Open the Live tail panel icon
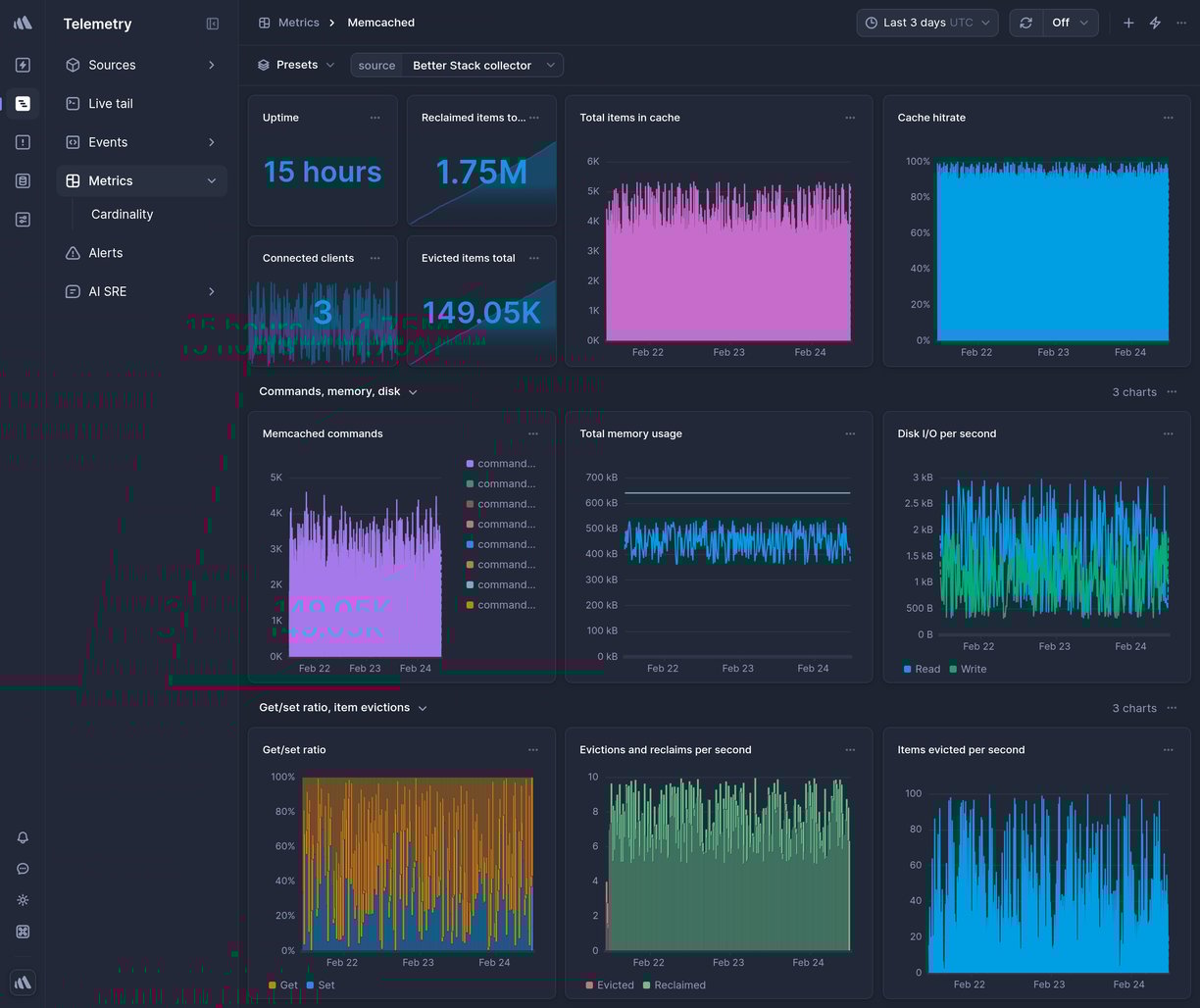This screenshot has width=1200, height=1008. (72, 103)
